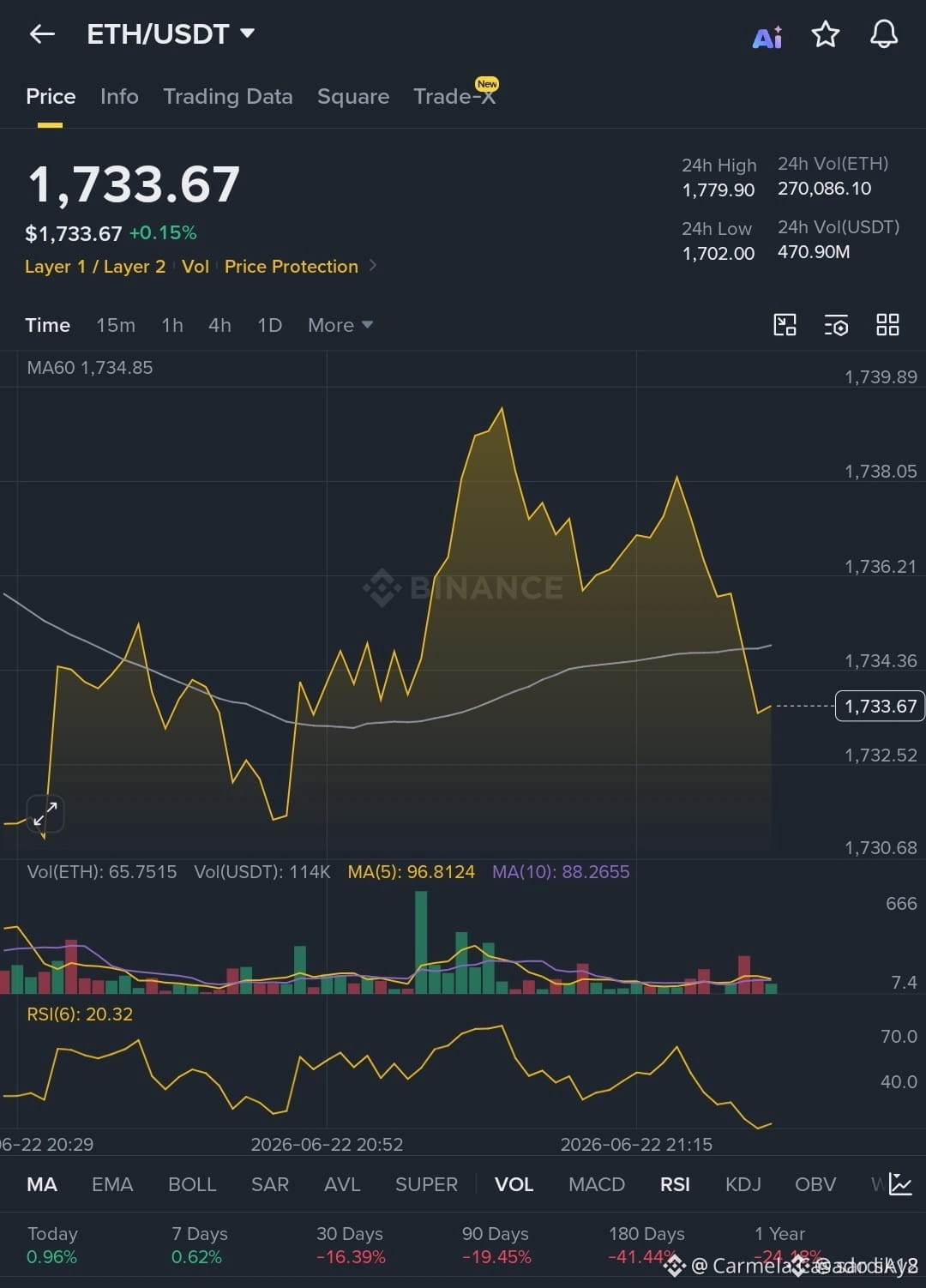Viewport: 926px width, 1288px height.
Task: Select the Time line chart interval
Action: [x=47, y=325]
